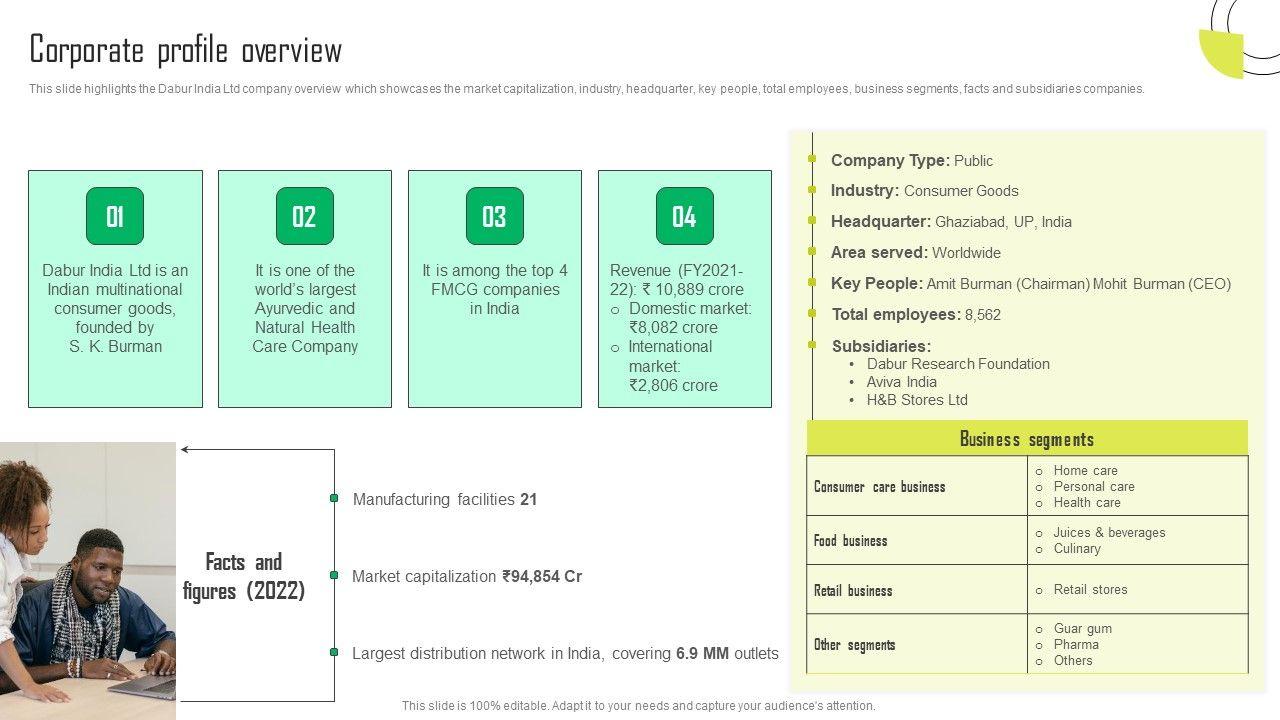The image size is (1280, 720).
Task: Click bullet marker next to Company Type
Action: point(813,160)
